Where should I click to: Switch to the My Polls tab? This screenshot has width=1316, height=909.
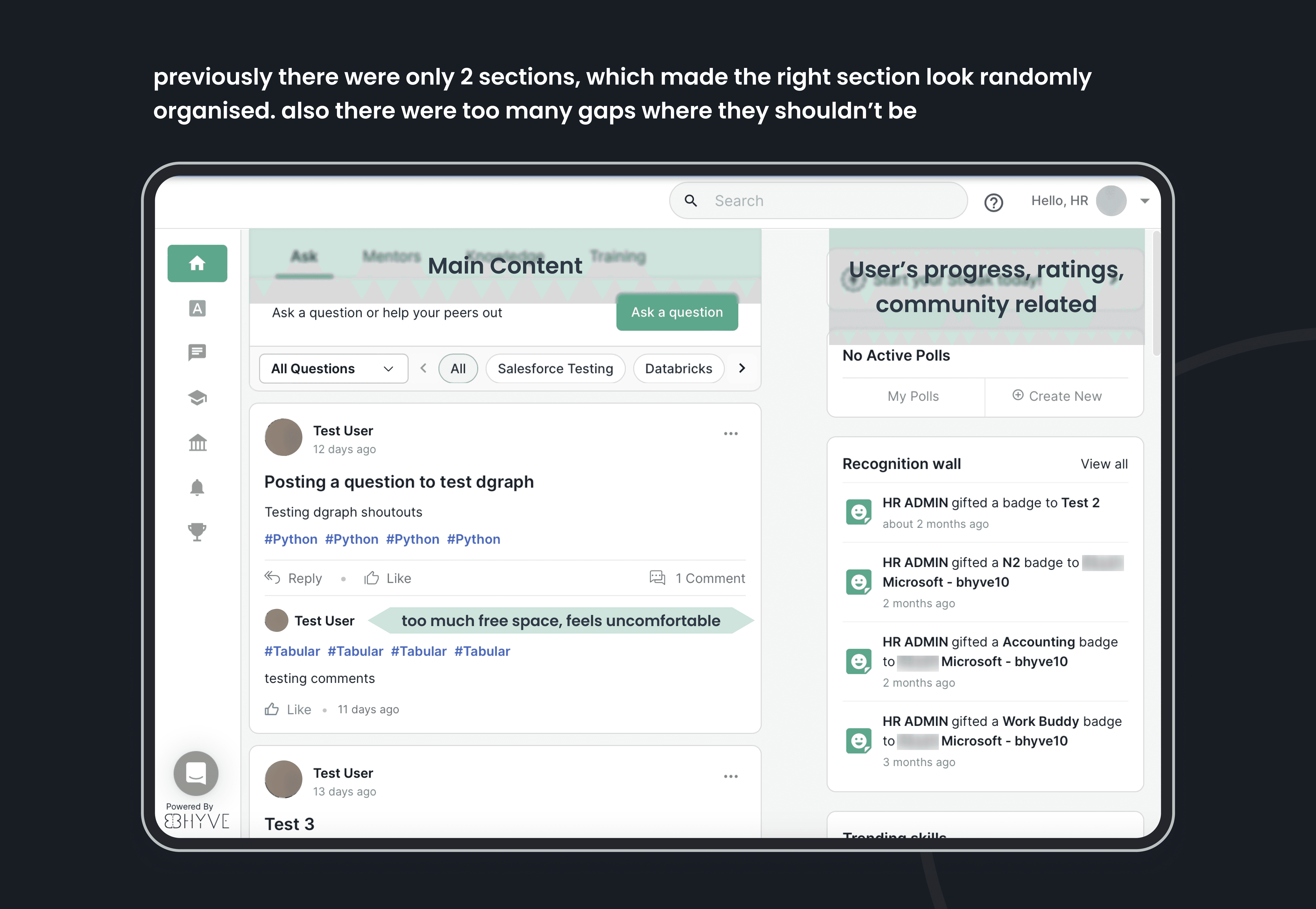[x=912, y=396]
